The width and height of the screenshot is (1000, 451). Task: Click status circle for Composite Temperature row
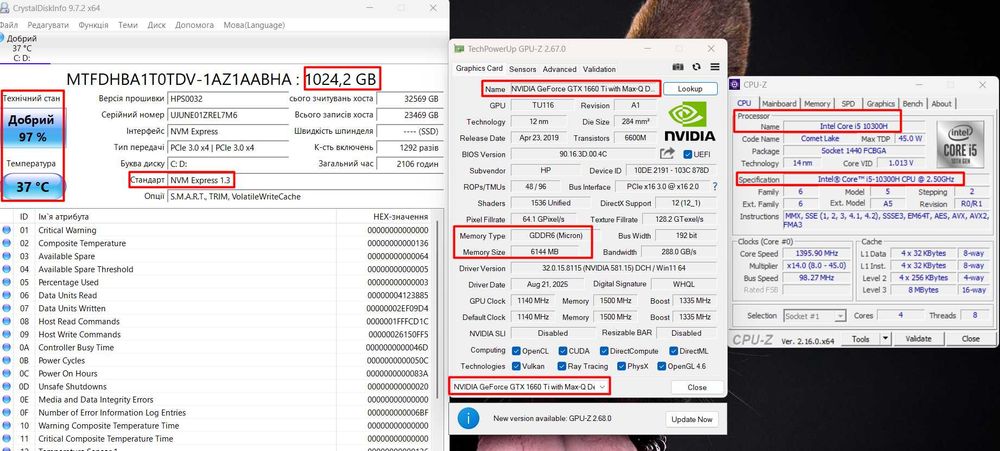click(7, 243)
